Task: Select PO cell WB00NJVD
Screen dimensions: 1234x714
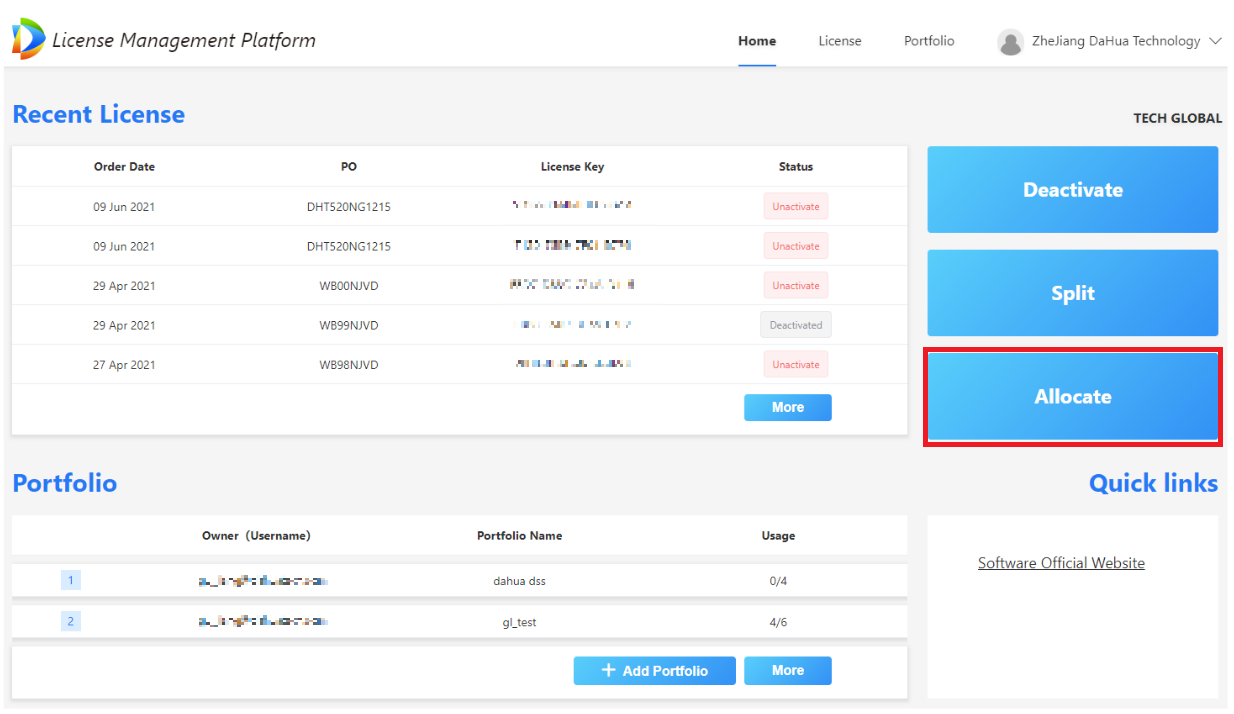Action: [x=349, y=286]
